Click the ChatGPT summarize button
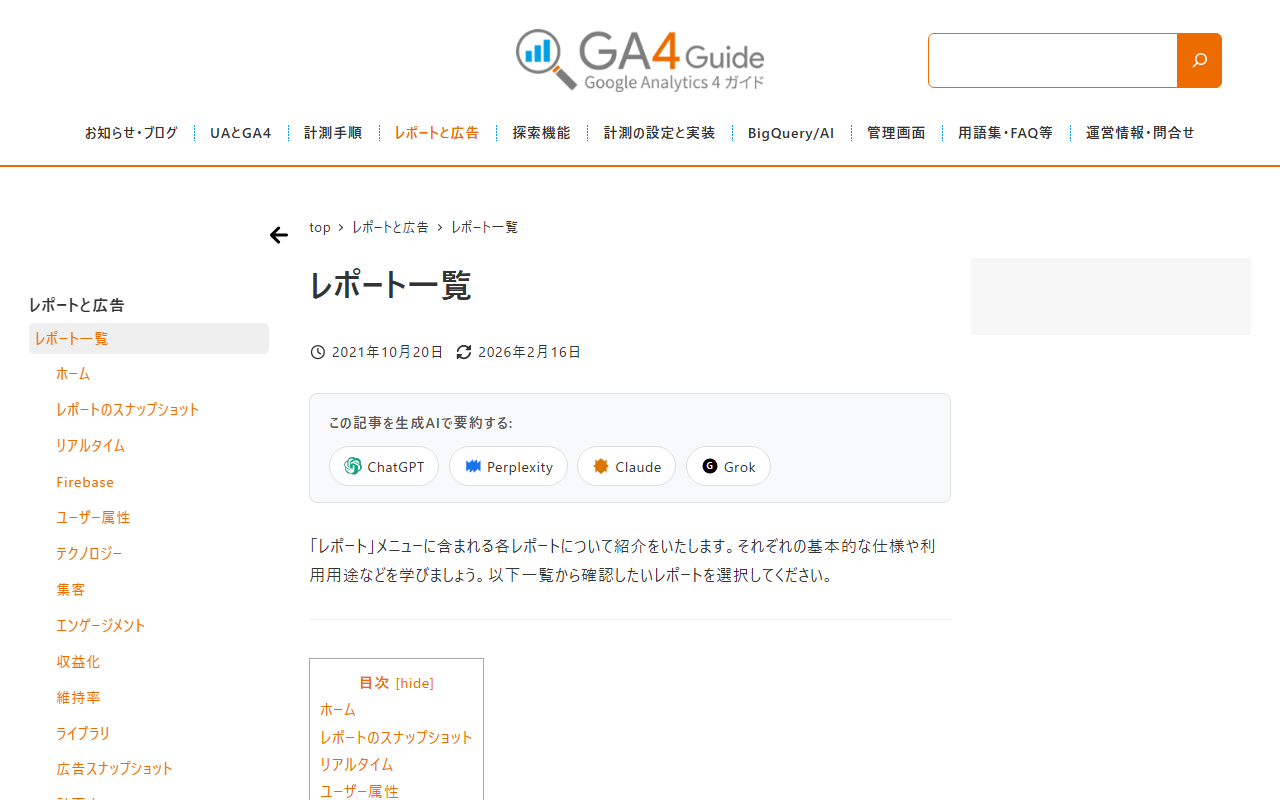This screenshot has width=1280, height=800. coord(384,466)
